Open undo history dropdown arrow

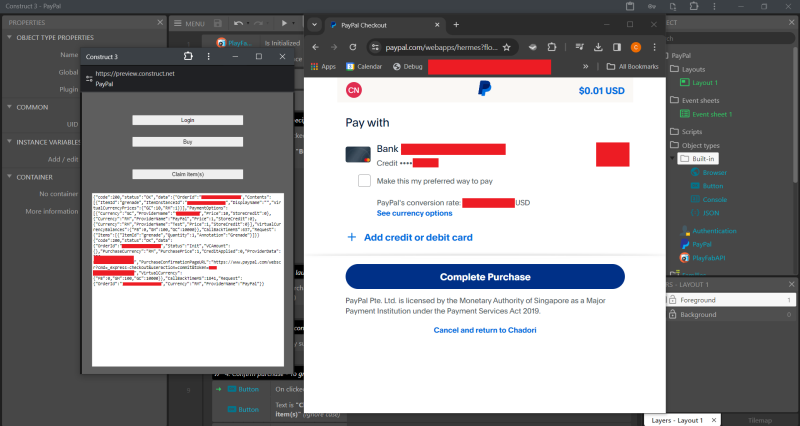[247, 23]
